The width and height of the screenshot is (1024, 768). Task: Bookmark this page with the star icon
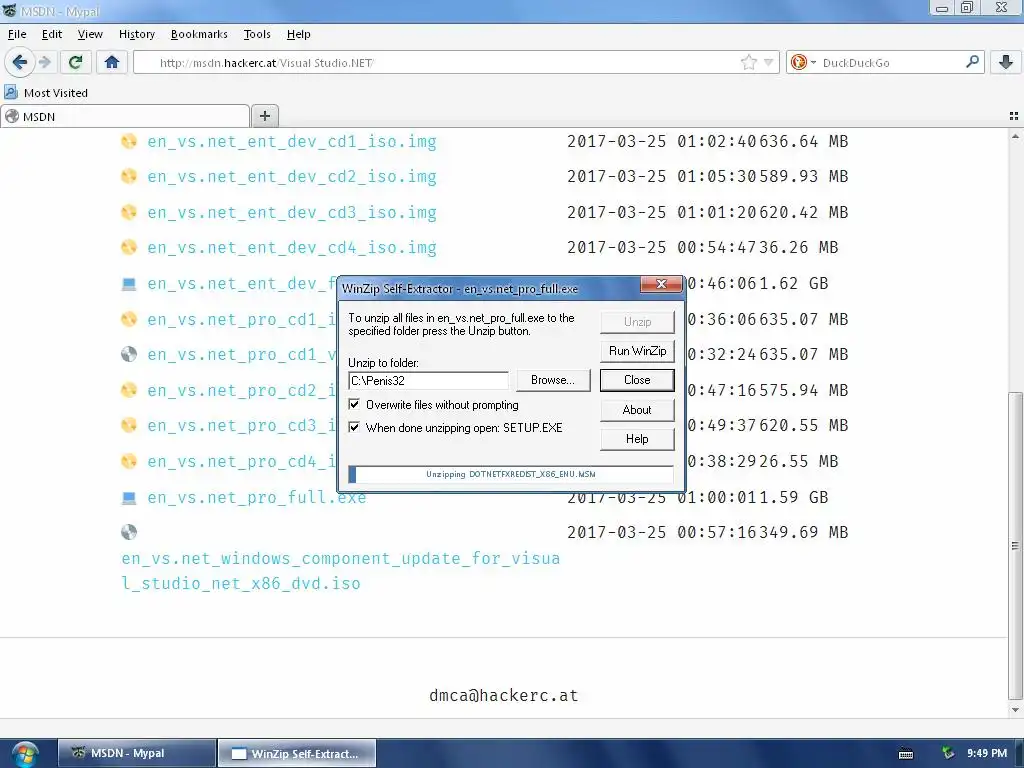(x=748, y=63)
